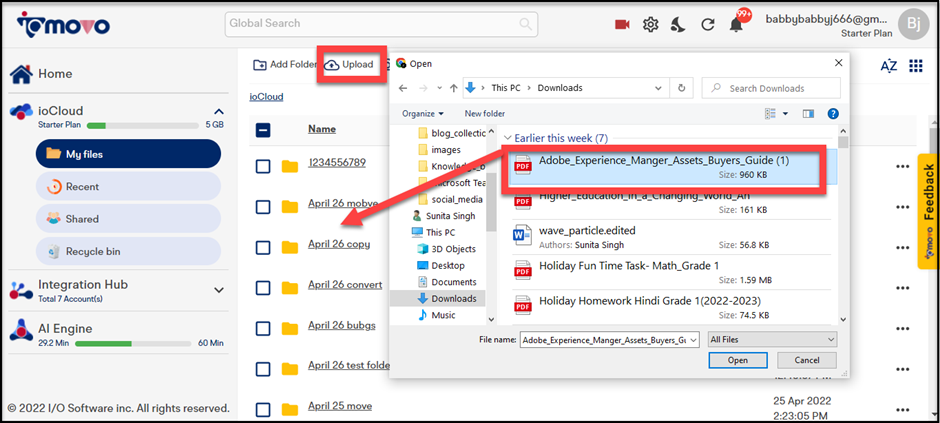Image resolution: width=940 pixels, height=423 pixels.
Task: Go up one level in Open dialog
Action: (x=454, y=87)
